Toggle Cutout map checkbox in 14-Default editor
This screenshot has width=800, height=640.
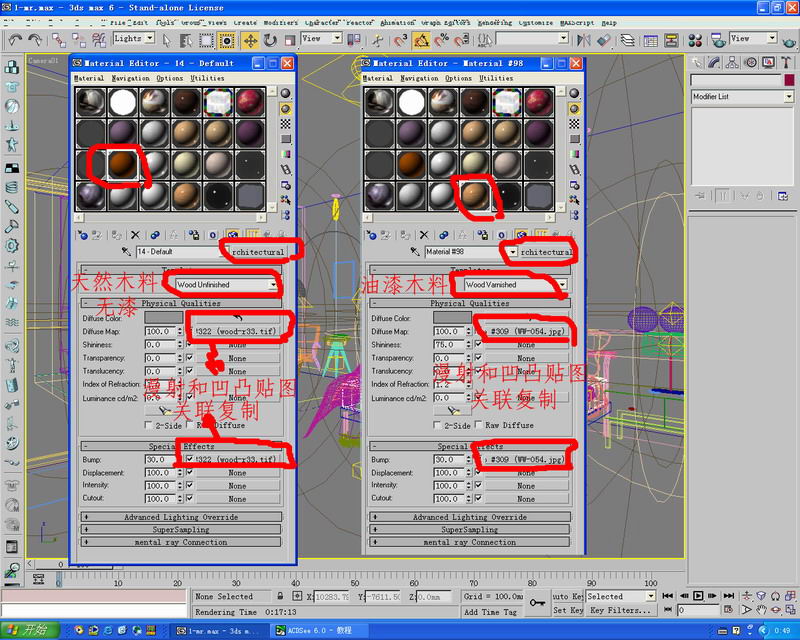click(x=190, y=499)
